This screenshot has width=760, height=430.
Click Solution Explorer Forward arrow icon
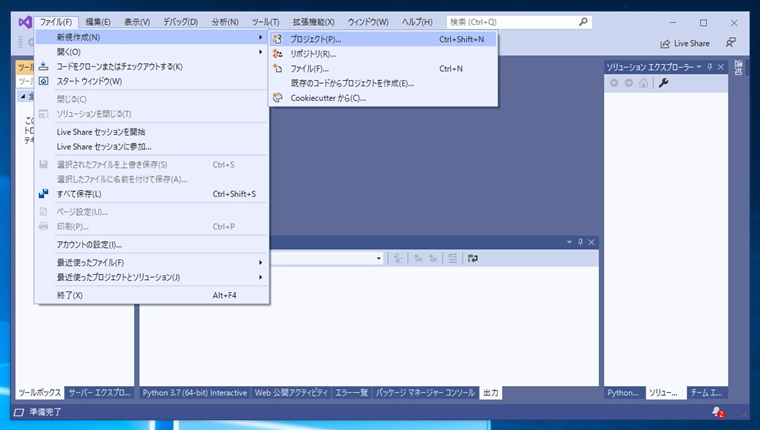(x=629, y=83)
